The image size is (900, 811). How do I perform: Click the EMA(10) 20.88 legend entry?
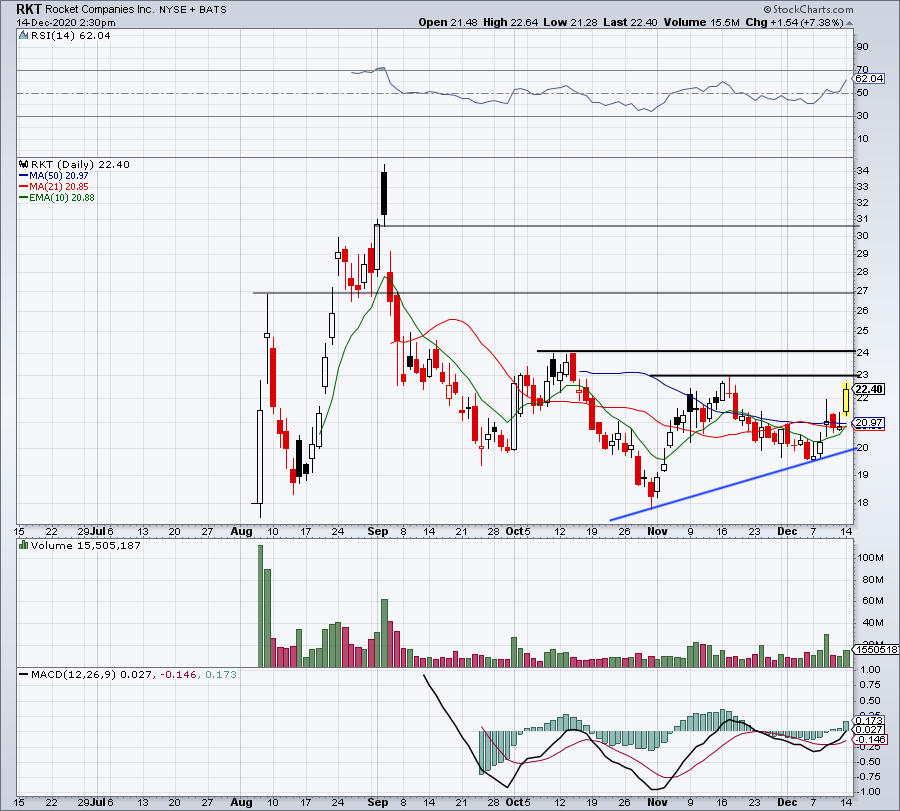(x=62, y=197)
